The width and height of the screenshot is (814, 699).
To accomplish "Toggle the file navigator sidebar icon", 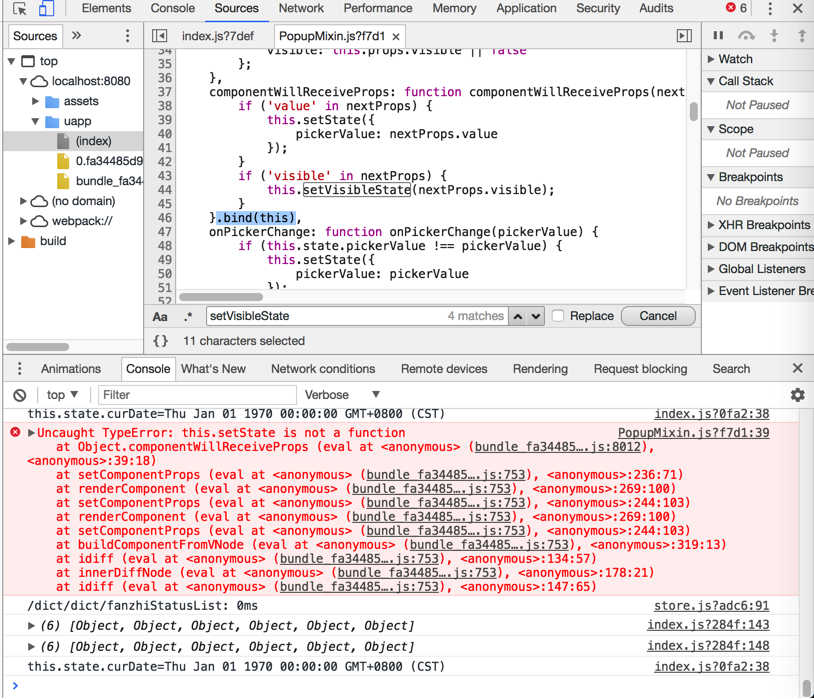I will click(x=159, y=36).
